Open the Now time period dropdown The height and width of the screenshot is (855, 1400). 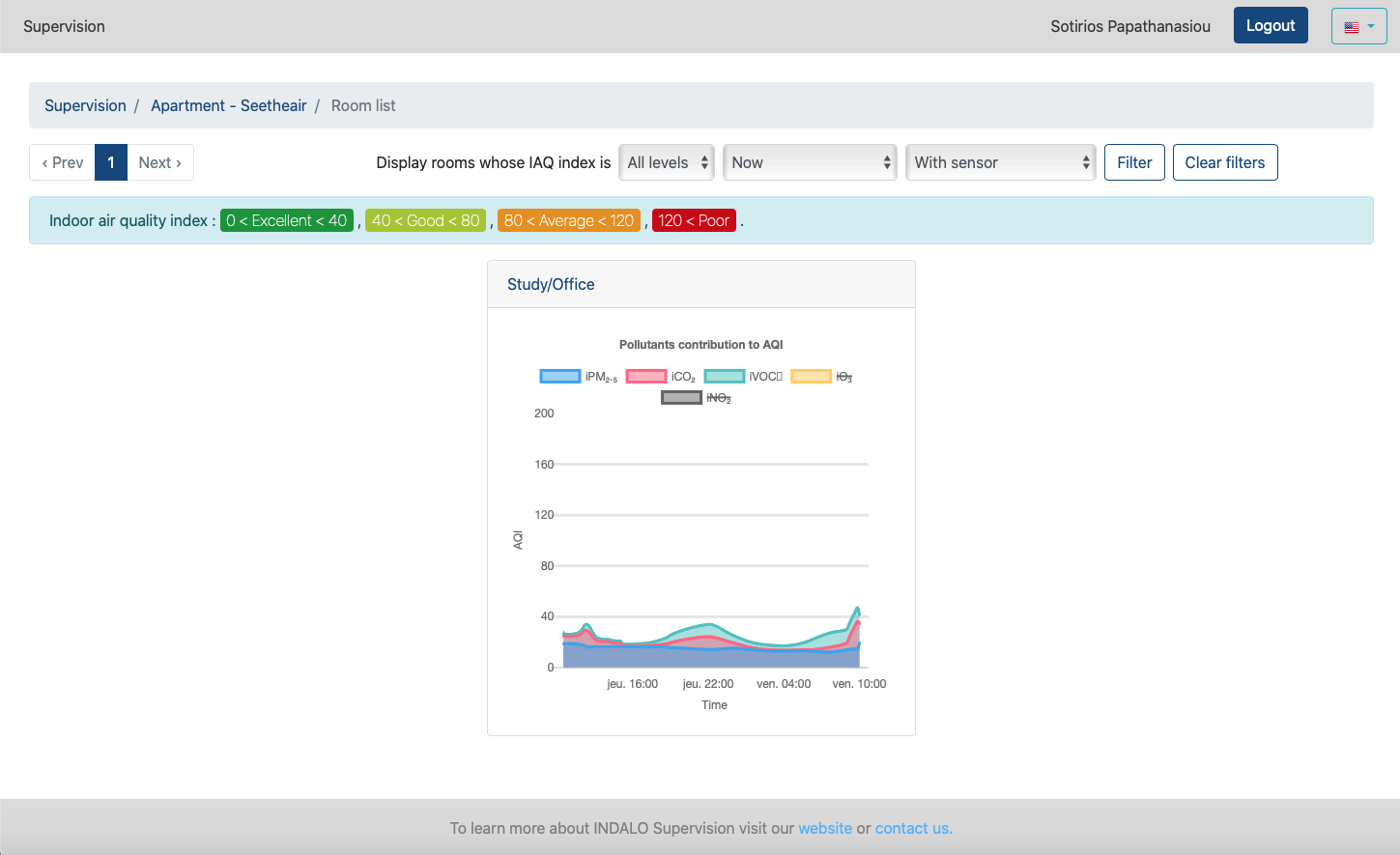[x=810, y=162]
